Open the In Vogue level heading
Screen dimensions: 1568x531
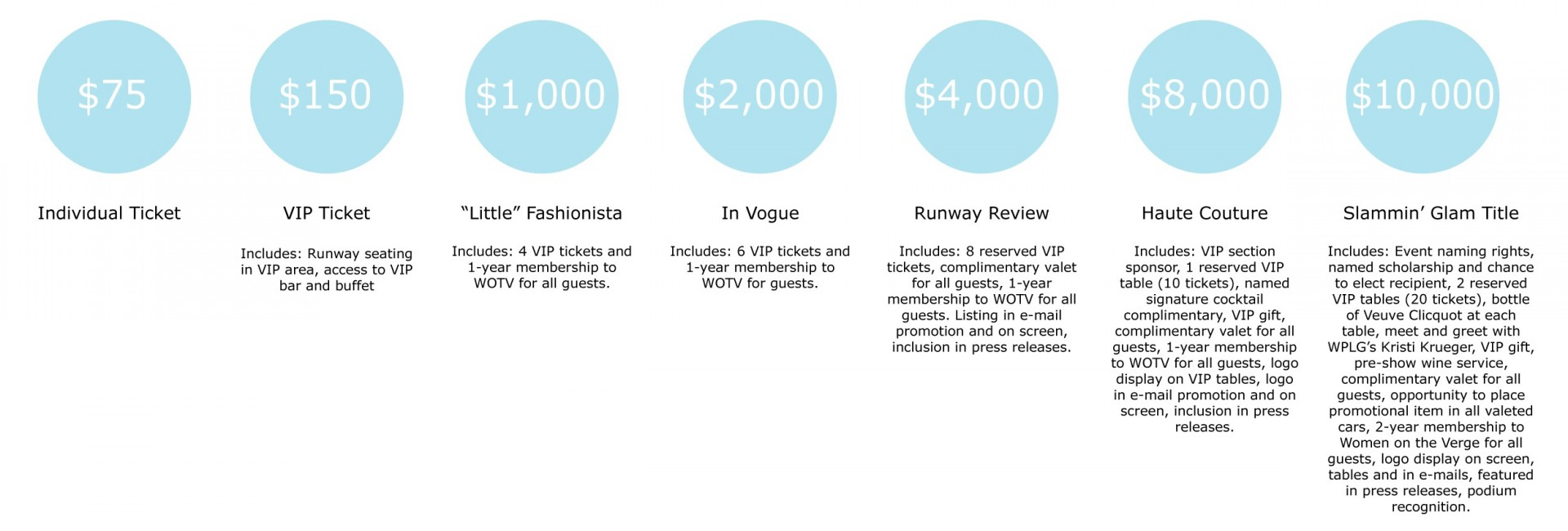click(759, 213)
